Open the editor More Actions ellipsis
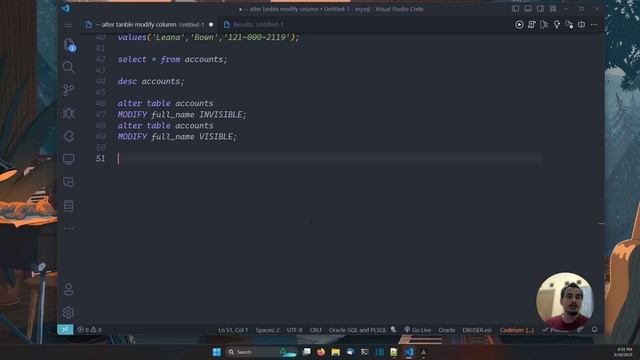The height and width of the screenshot is (360, 640). [x=594, y=24]
